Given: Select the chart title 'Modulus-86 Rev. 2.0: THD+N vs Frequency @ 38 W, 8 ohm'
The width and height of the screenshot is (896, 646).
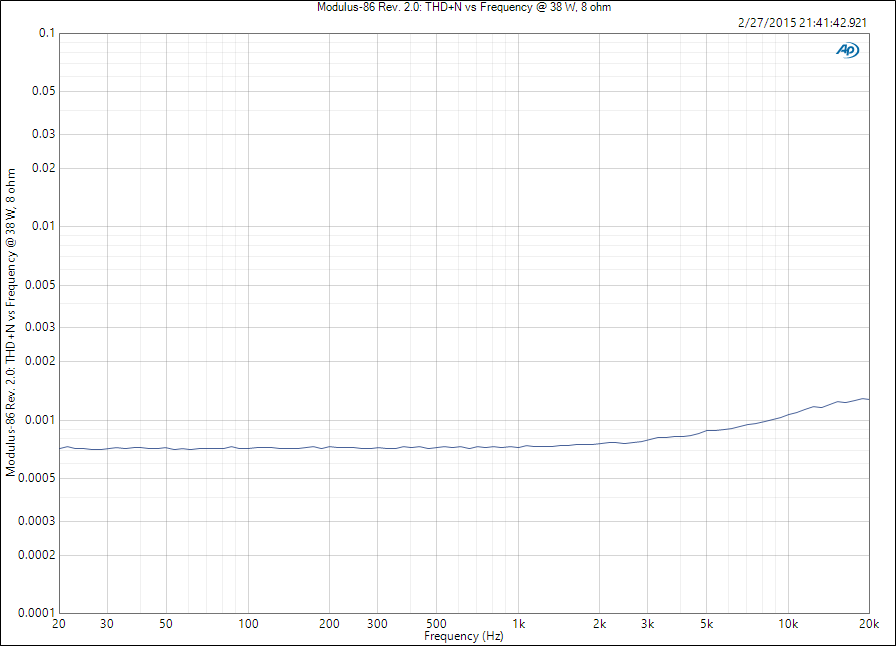Looking at the screenshot, I should 464,7.
